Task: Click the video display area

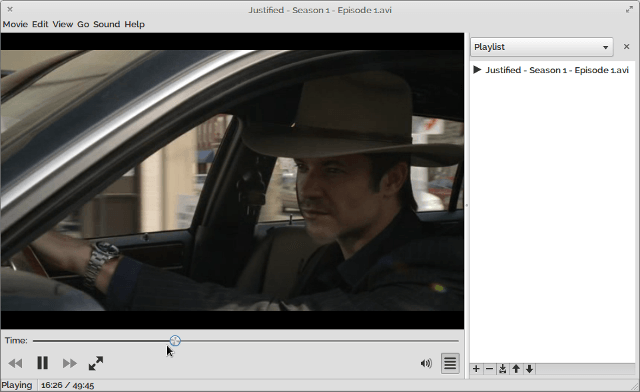Action: pos(232,181)
